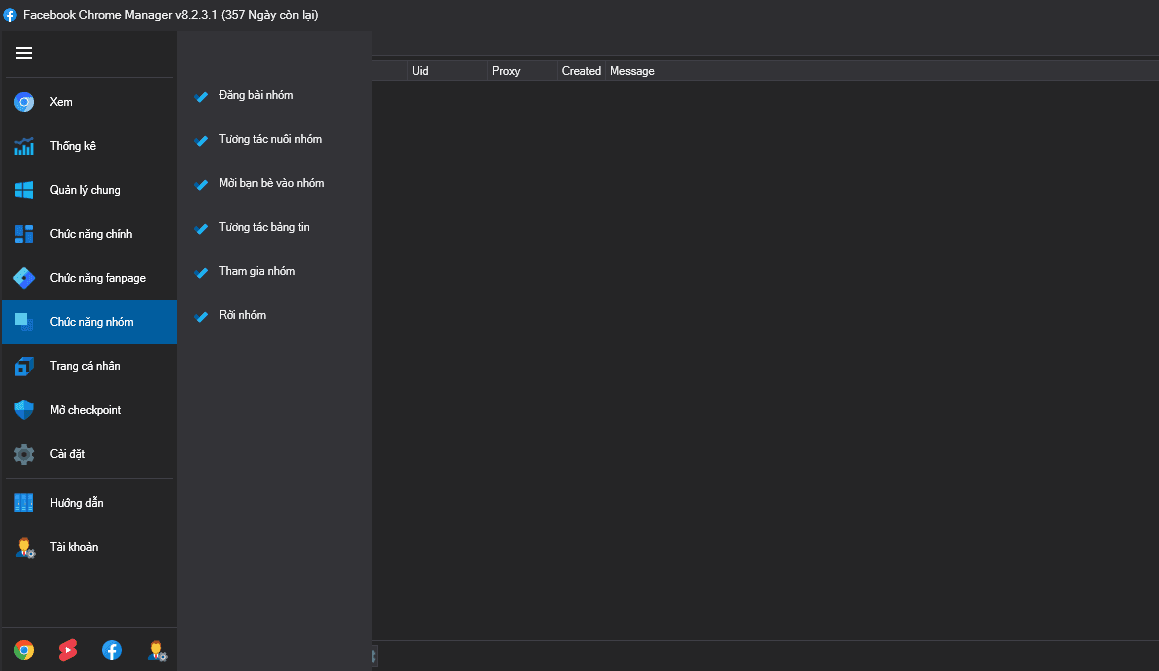Select the Chức năng fanpage diamond icon
Image resolution: width=1159 pixels, height=671 pixels.
[24, 278]
